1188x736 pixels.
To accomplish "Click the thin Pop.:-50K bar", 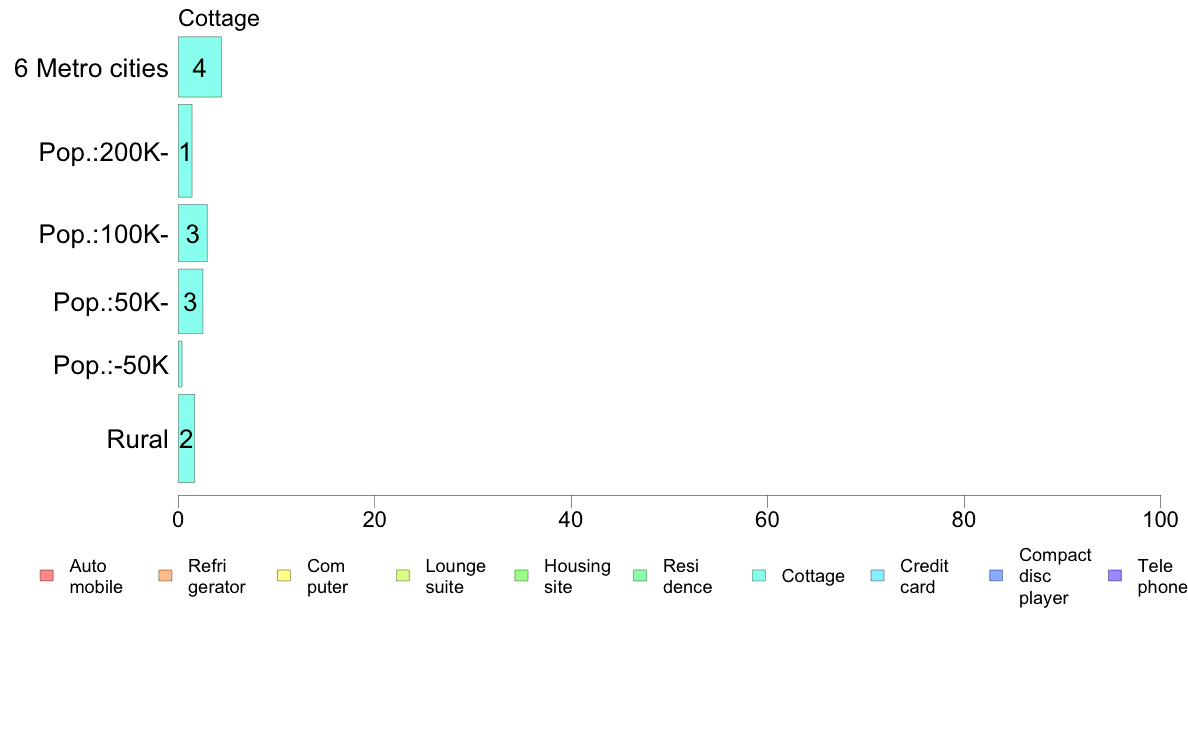I will pos(180,364).
